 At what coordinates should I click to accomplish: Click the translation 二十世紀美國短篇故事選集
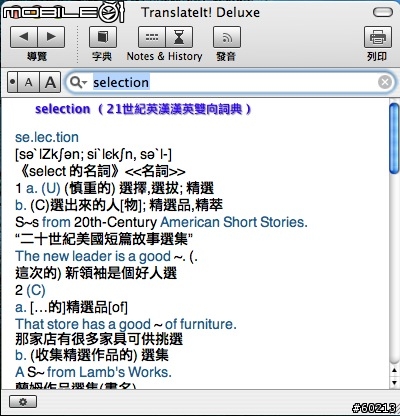[104, 239]
